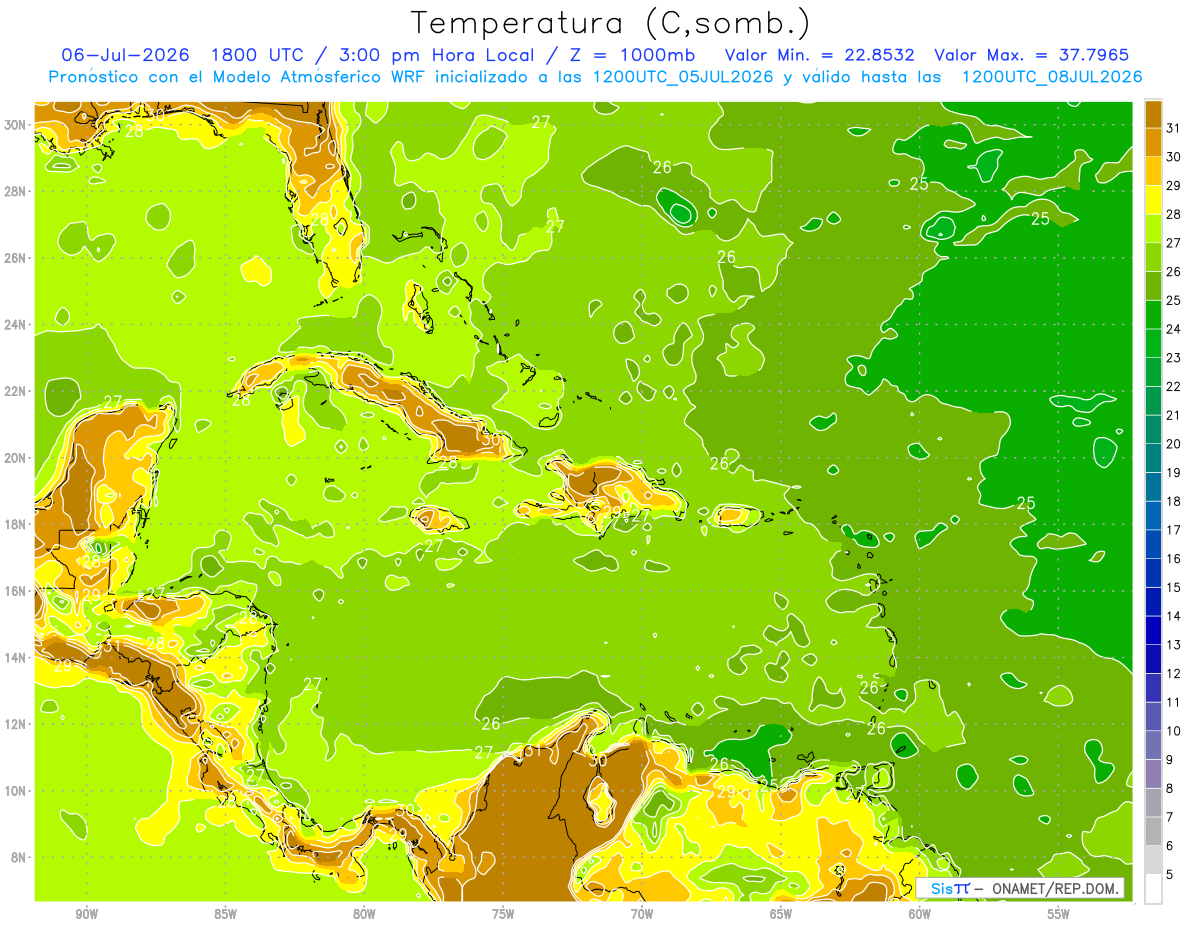The height and width of the screenshot is (927, 1200).
Task: Click the '28N' latitude axis label
Action: click(17, 191)
